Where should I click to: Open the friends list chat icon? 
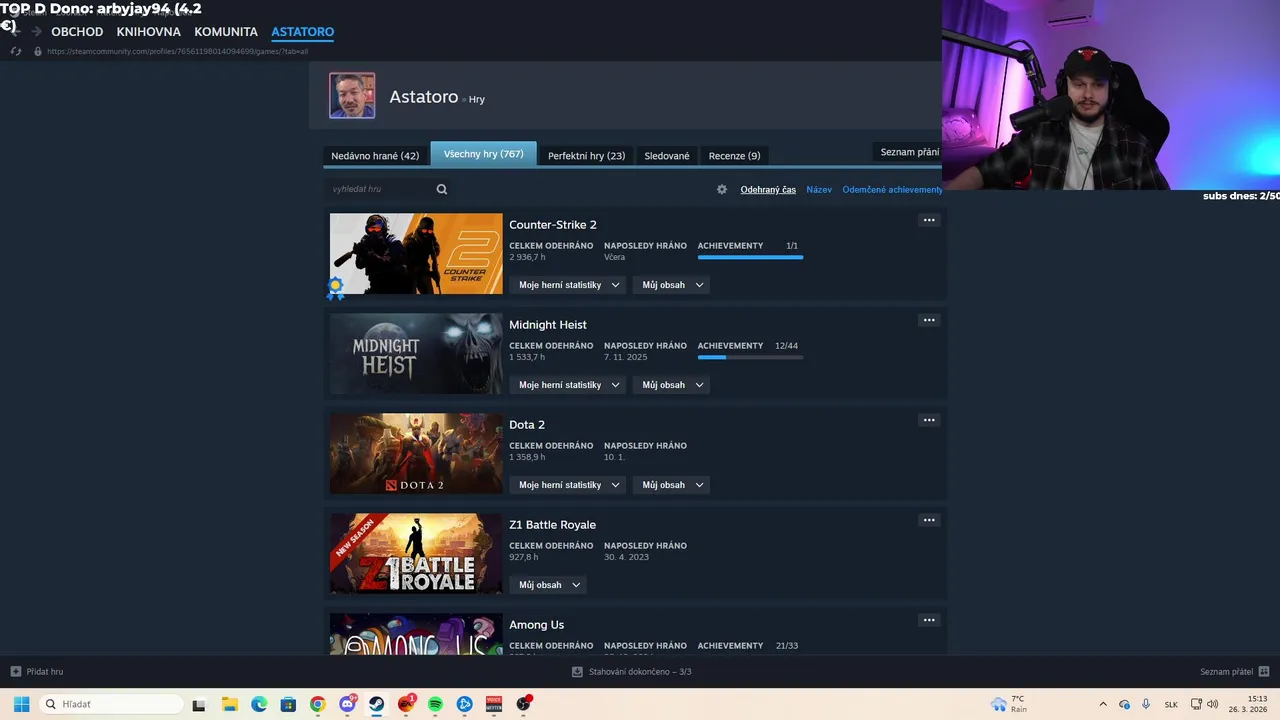point(1264,671)
